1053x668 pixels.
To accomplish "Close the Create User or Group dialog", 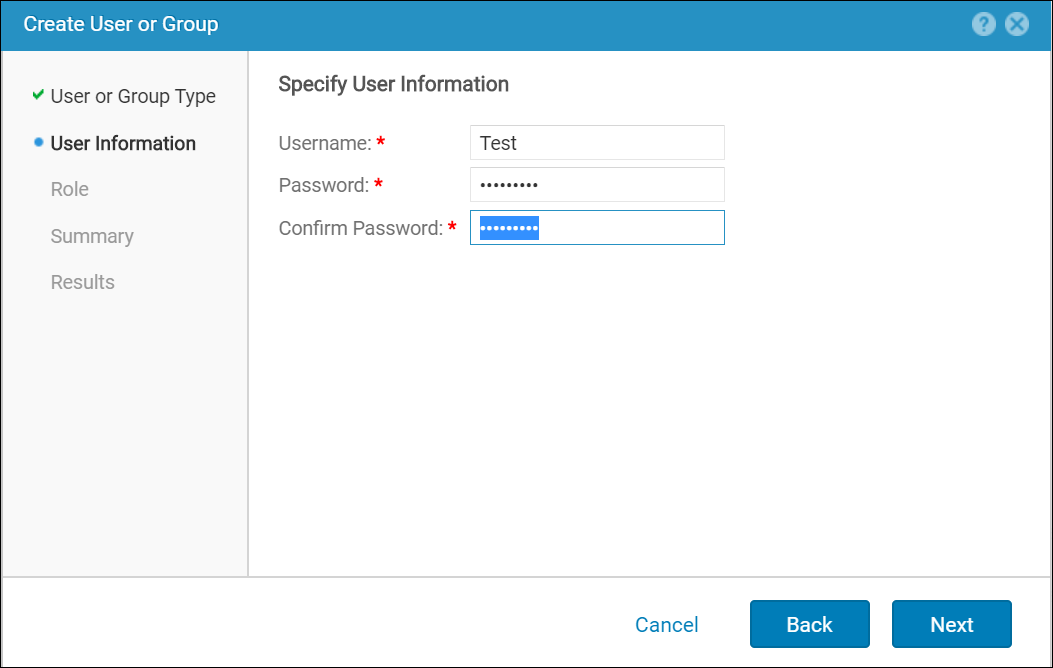I will click(1017, 25).
